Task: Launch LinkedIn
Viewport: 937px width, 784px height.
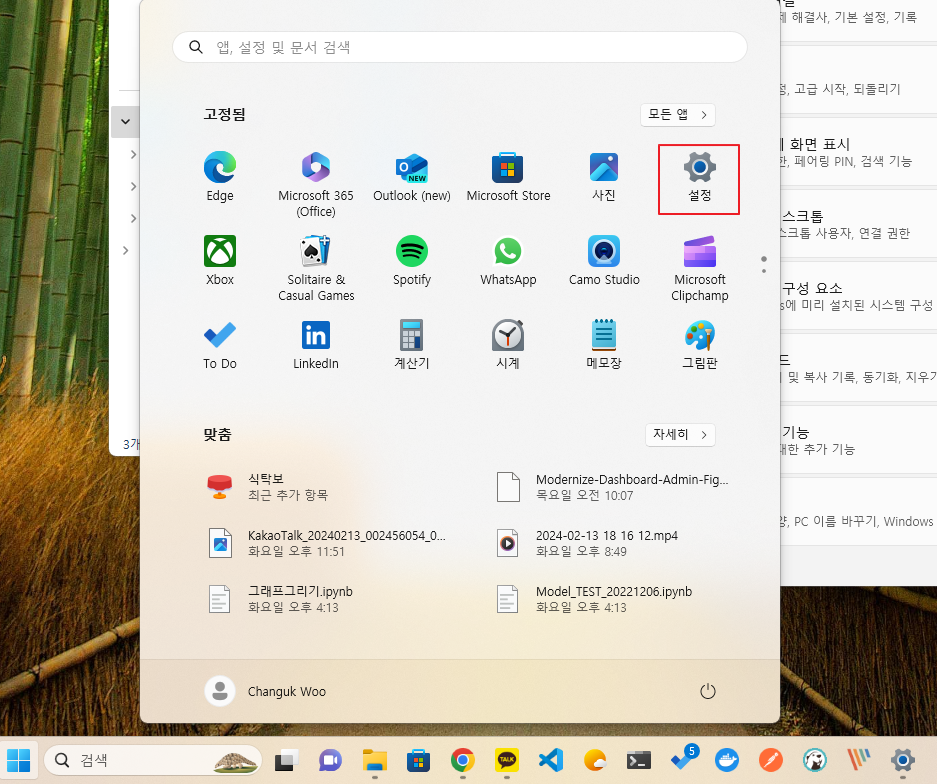Action: 316,345
